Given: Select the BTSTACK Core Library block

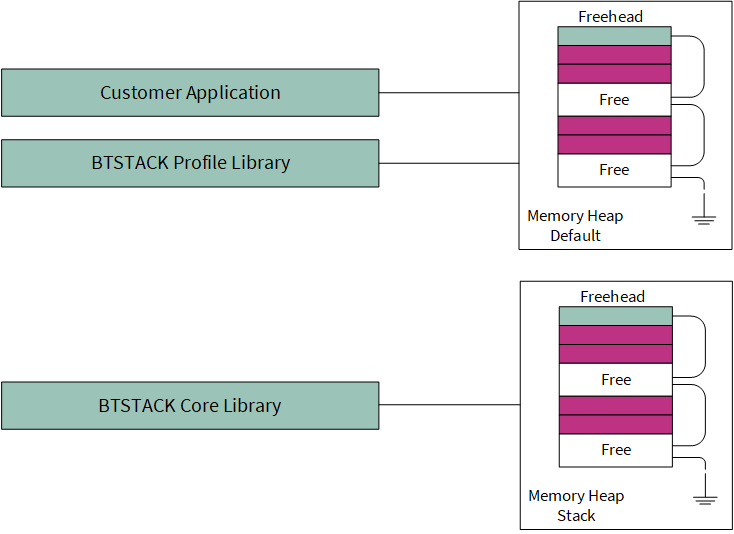Looking at the screenshot, I should (x=190, y=405).
